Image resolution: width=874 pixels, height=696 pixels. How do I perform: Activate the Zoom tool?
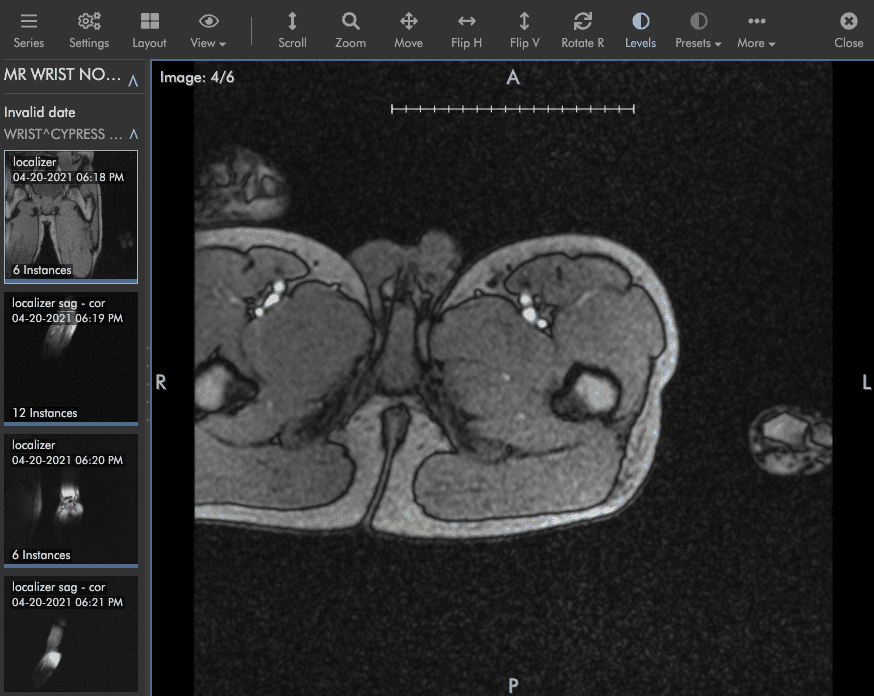[x=350, y=29]
